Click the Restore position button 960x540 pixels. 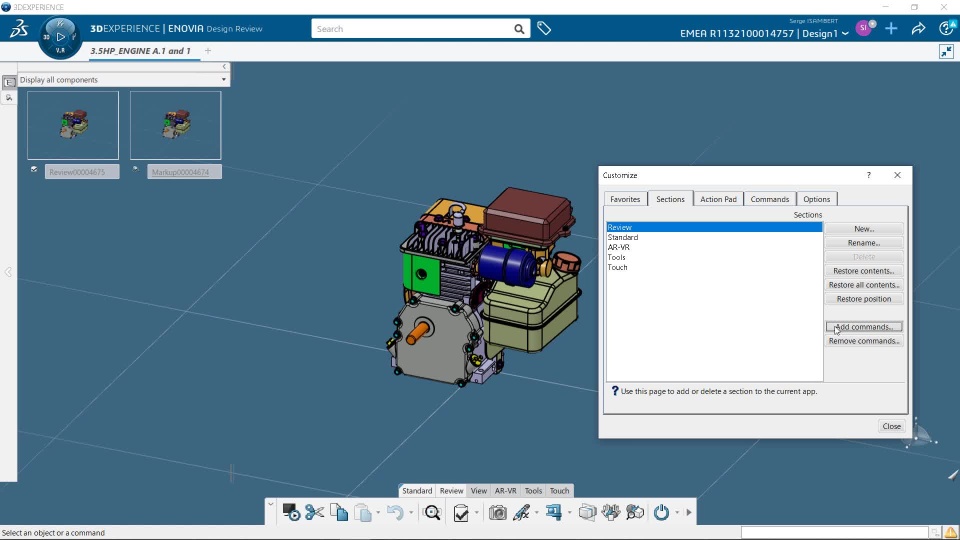tap(864, 299)
